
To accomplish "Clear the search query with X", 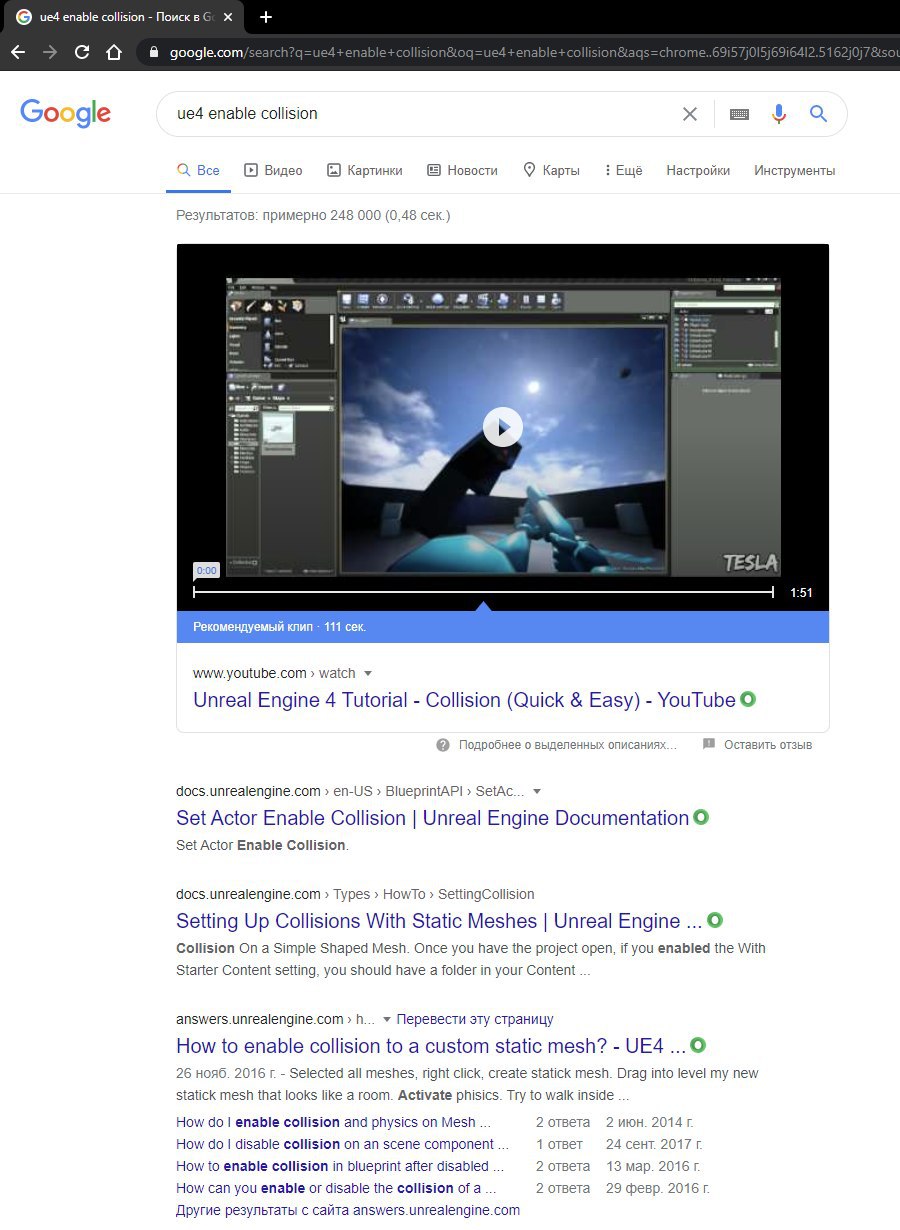I will 690,114.
